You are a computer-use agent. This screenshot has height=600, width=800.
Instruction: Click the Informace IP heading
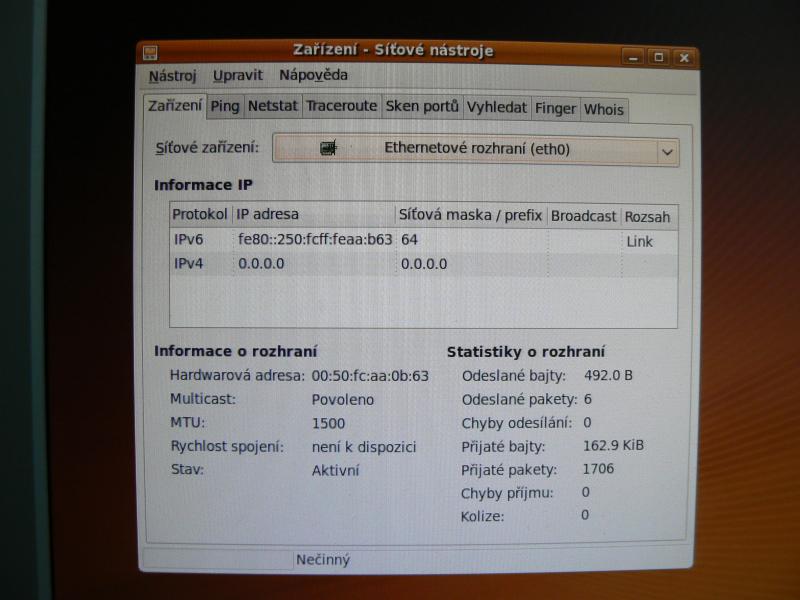tap(203, 185)
